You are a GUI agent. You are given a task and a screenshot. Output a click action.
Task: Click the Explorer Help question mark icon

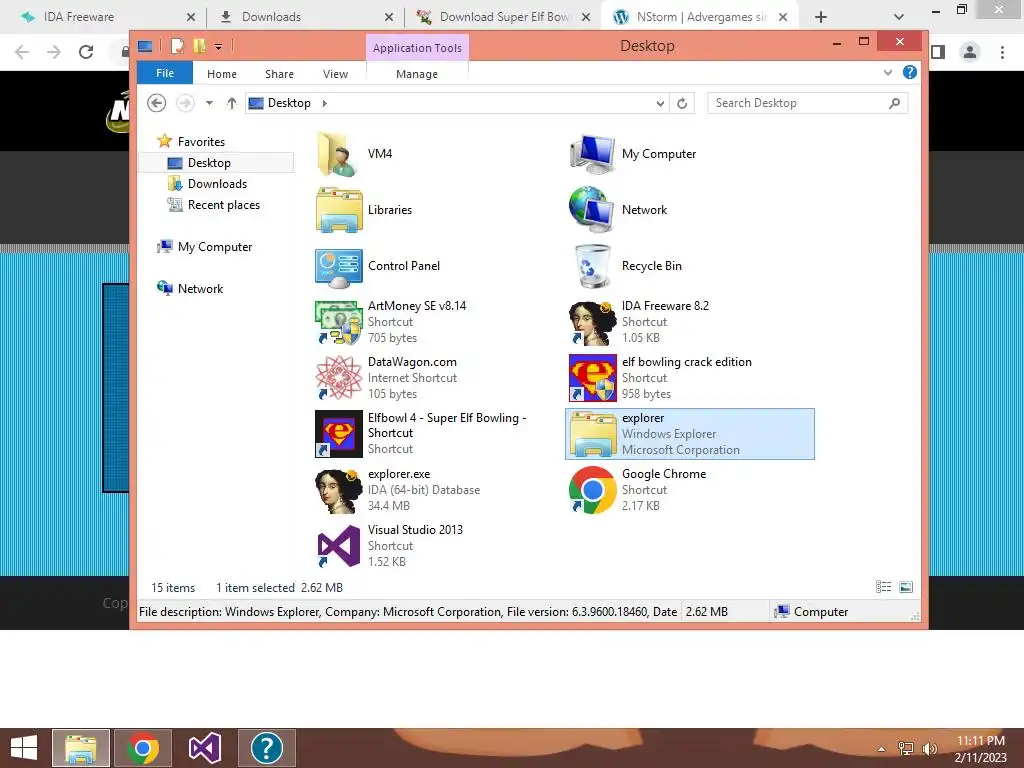tap(909, 72)
